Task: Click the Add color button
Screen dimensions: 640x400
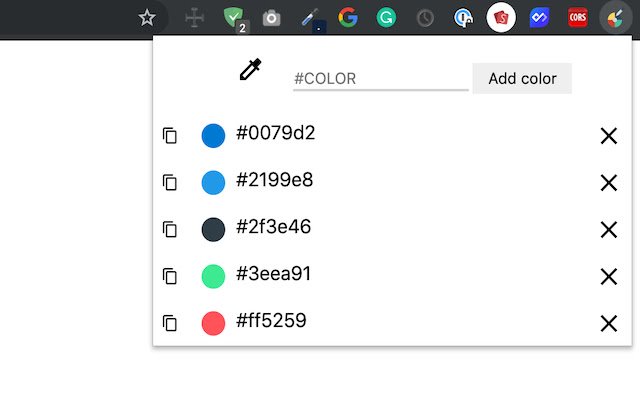Action: click(x=522, y=78)
